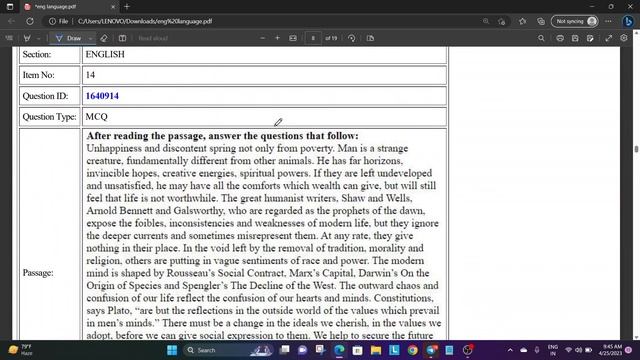
Task: Rotate the PDF page
Action: (351, 38)
